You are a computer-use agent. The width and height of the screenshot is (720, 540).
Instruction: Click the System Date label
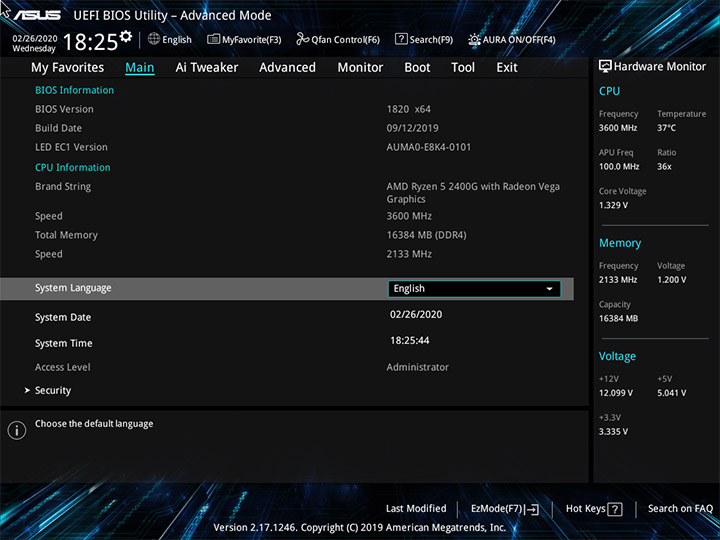pyautogui.click(x=63, y=317)
